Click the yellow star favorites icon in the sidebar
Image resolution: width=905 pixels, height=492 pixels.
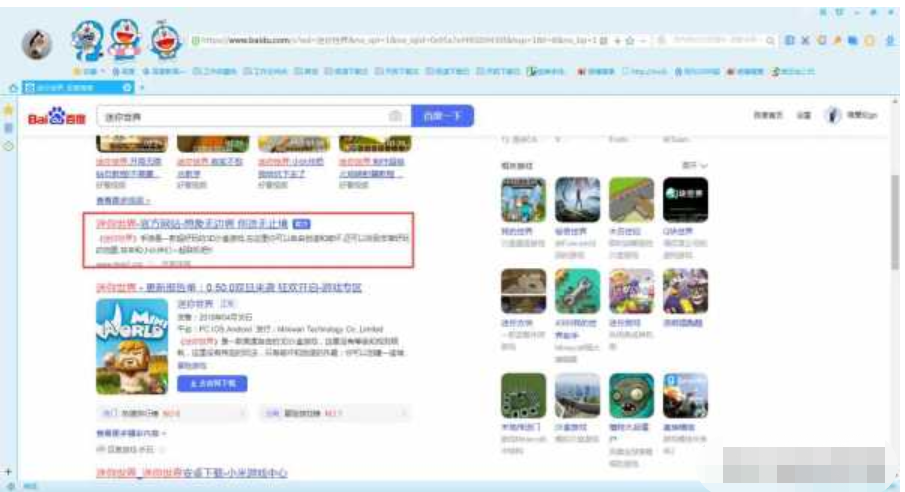[x=9, y=109]
